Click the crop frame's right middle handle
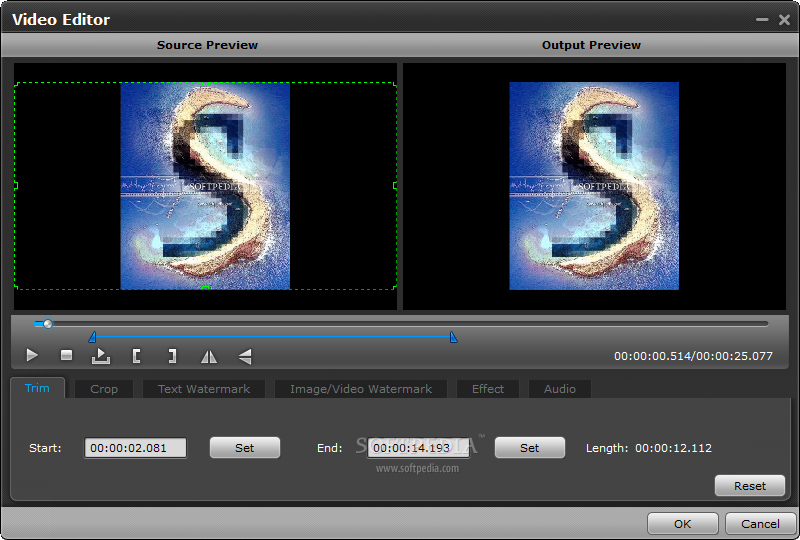The height and width of the screenshot is (540, 800). point(395,186)
